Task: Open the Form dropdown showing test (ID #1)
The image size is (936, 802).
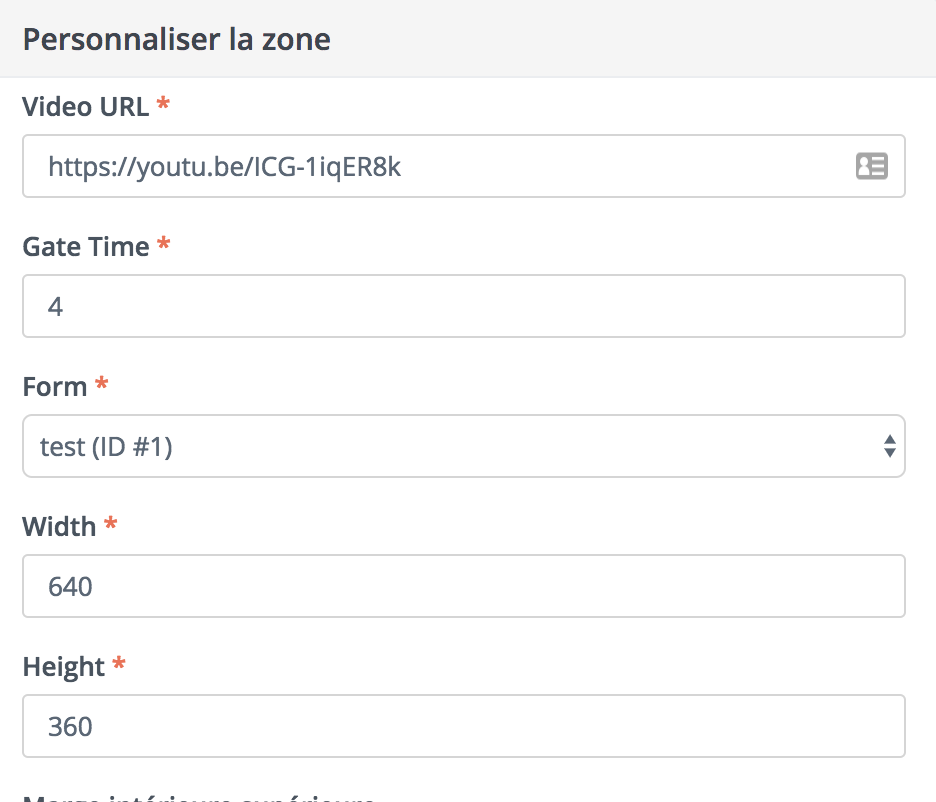Action: pyautogui.click(x=464, y=446)
